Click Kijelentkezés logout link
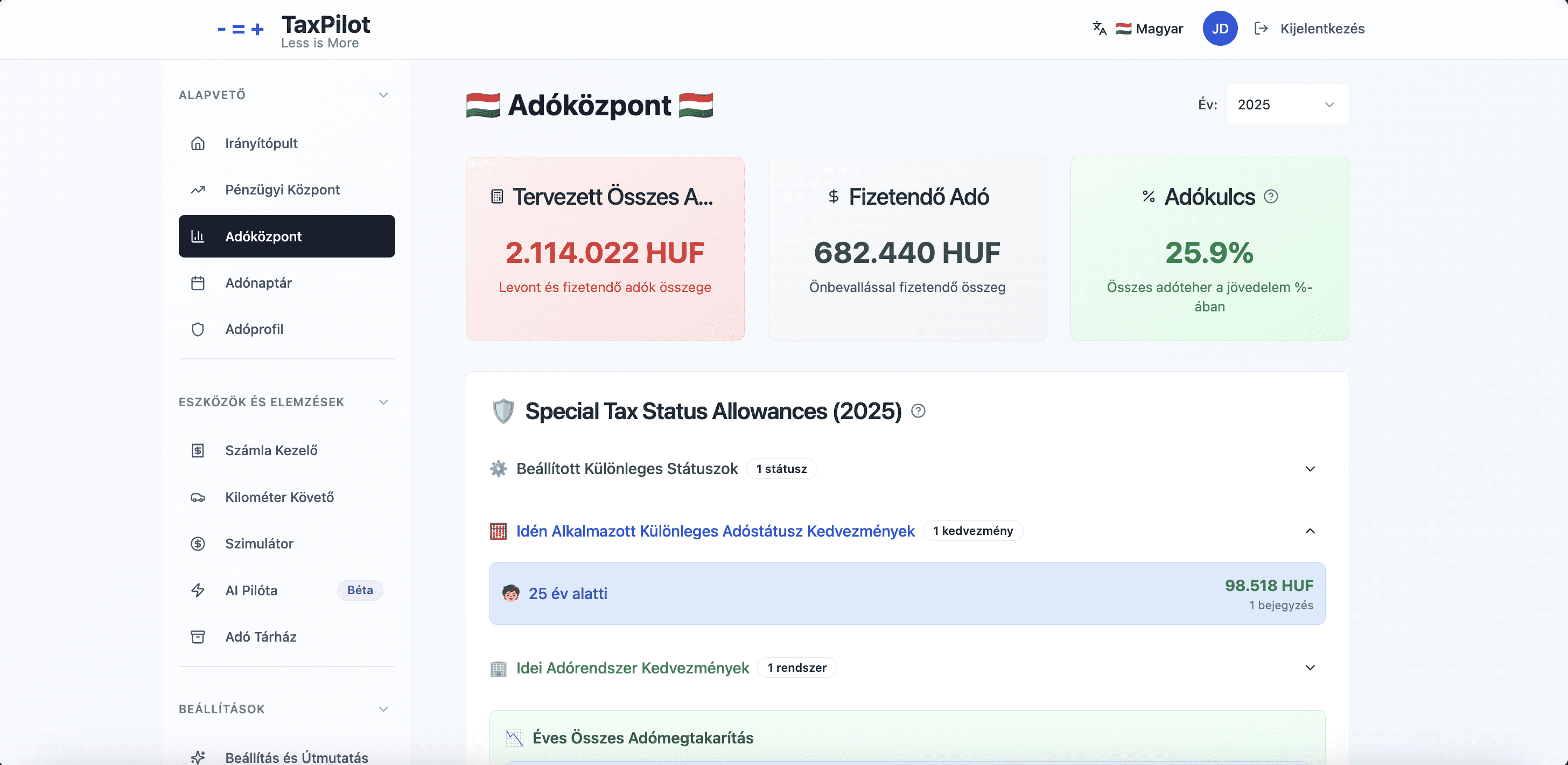The width and height of the screenshot is (1568, 765). (x=1322, y=29)
